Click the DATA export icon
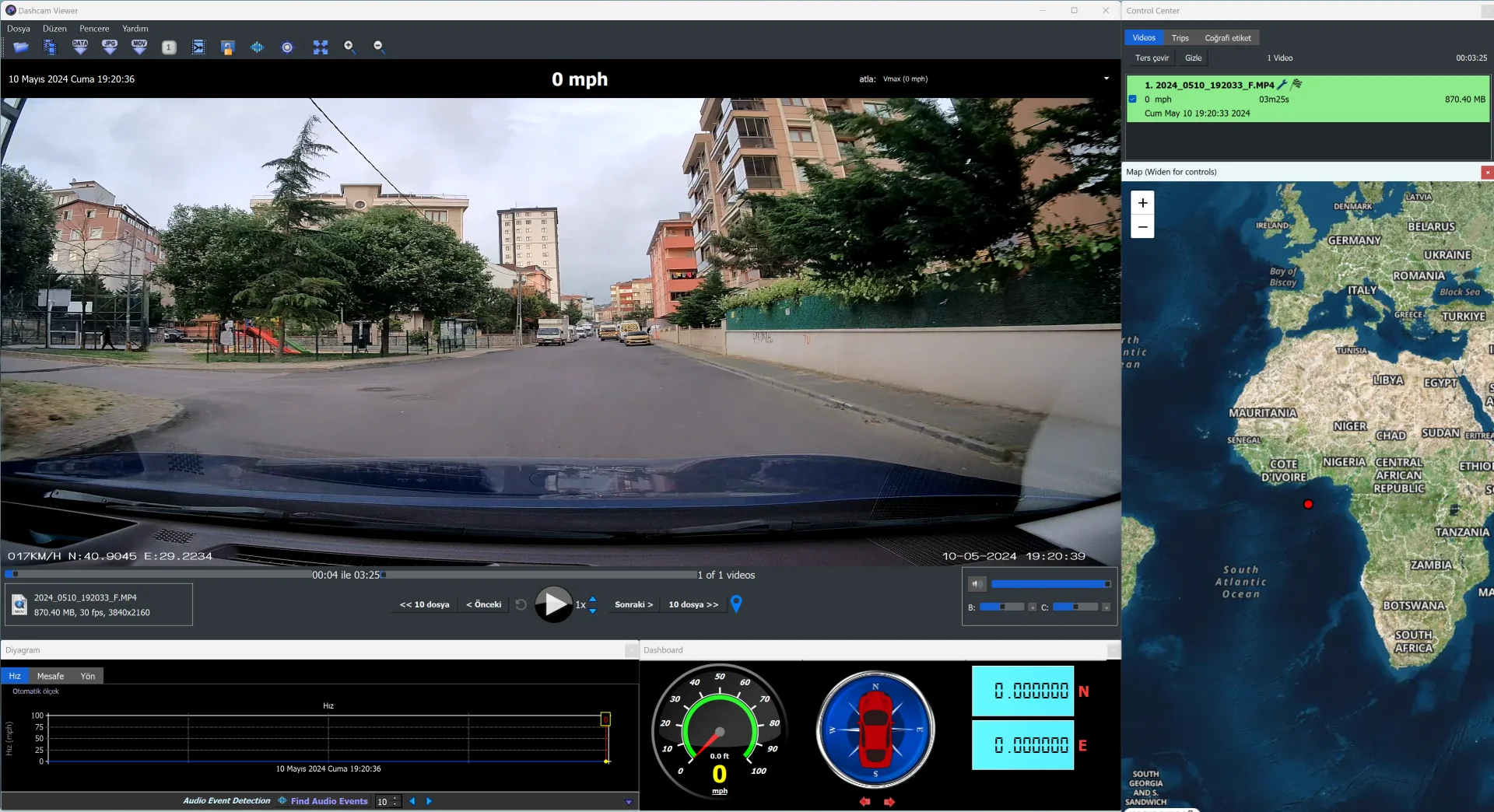 pyautogui.click(x=80, y=47)
